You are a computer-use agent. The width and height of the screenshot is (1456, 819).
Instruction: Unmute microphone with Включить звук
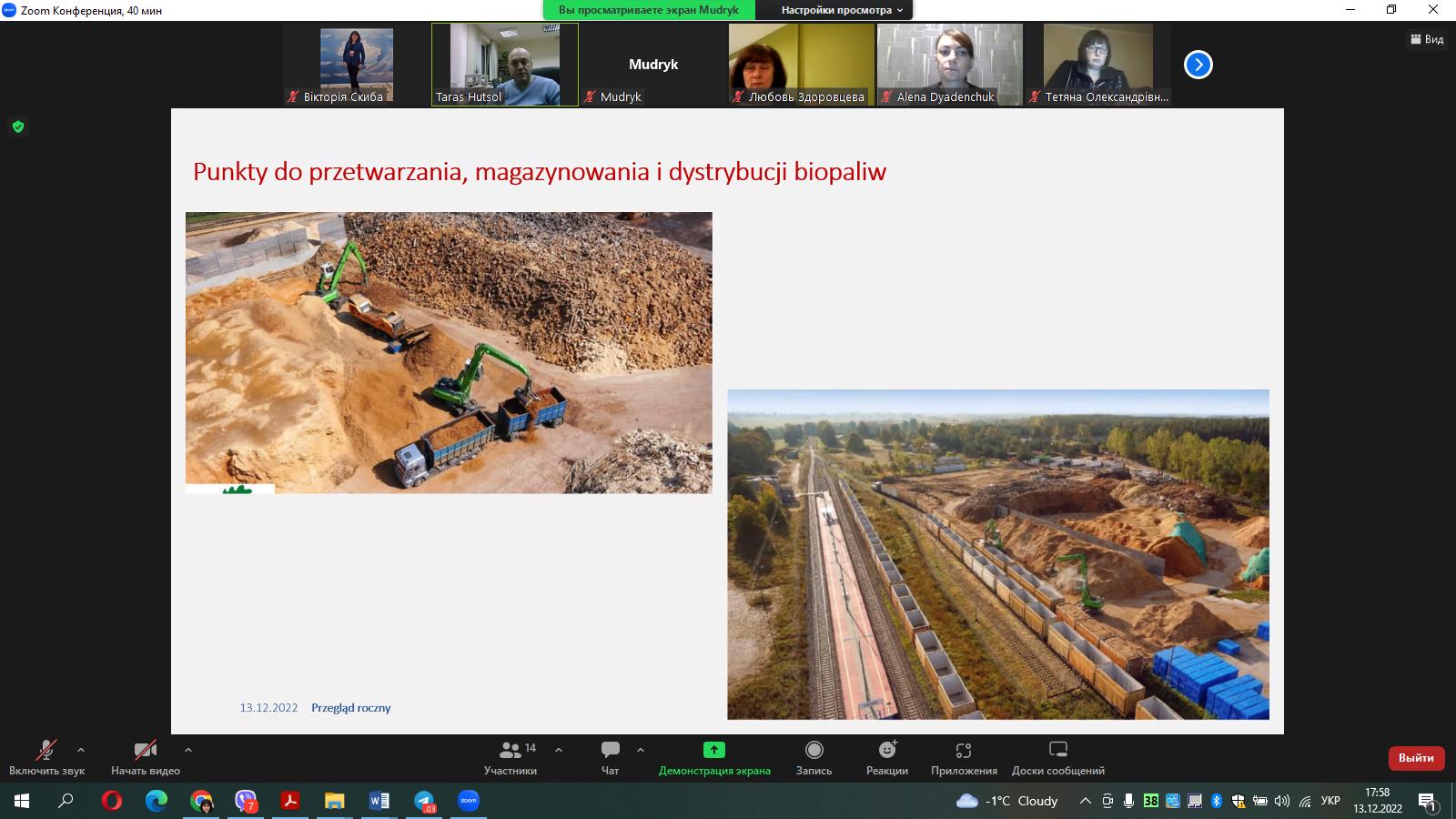(46, 750)
